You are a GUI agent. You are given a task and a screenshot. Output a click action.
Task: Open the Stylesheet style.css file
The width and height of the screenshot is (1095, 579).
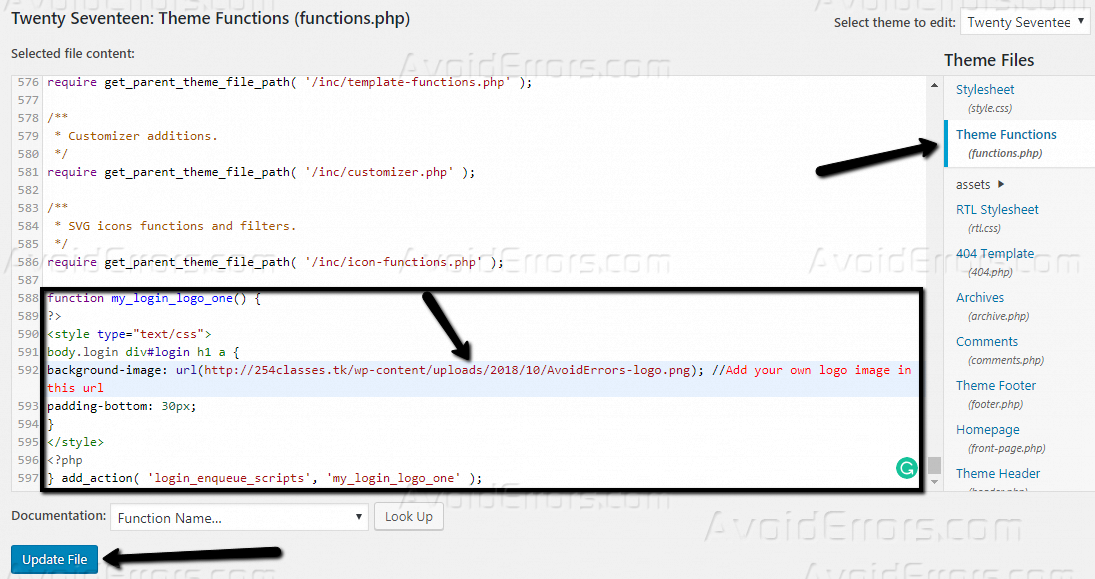[x=985, y=90]
